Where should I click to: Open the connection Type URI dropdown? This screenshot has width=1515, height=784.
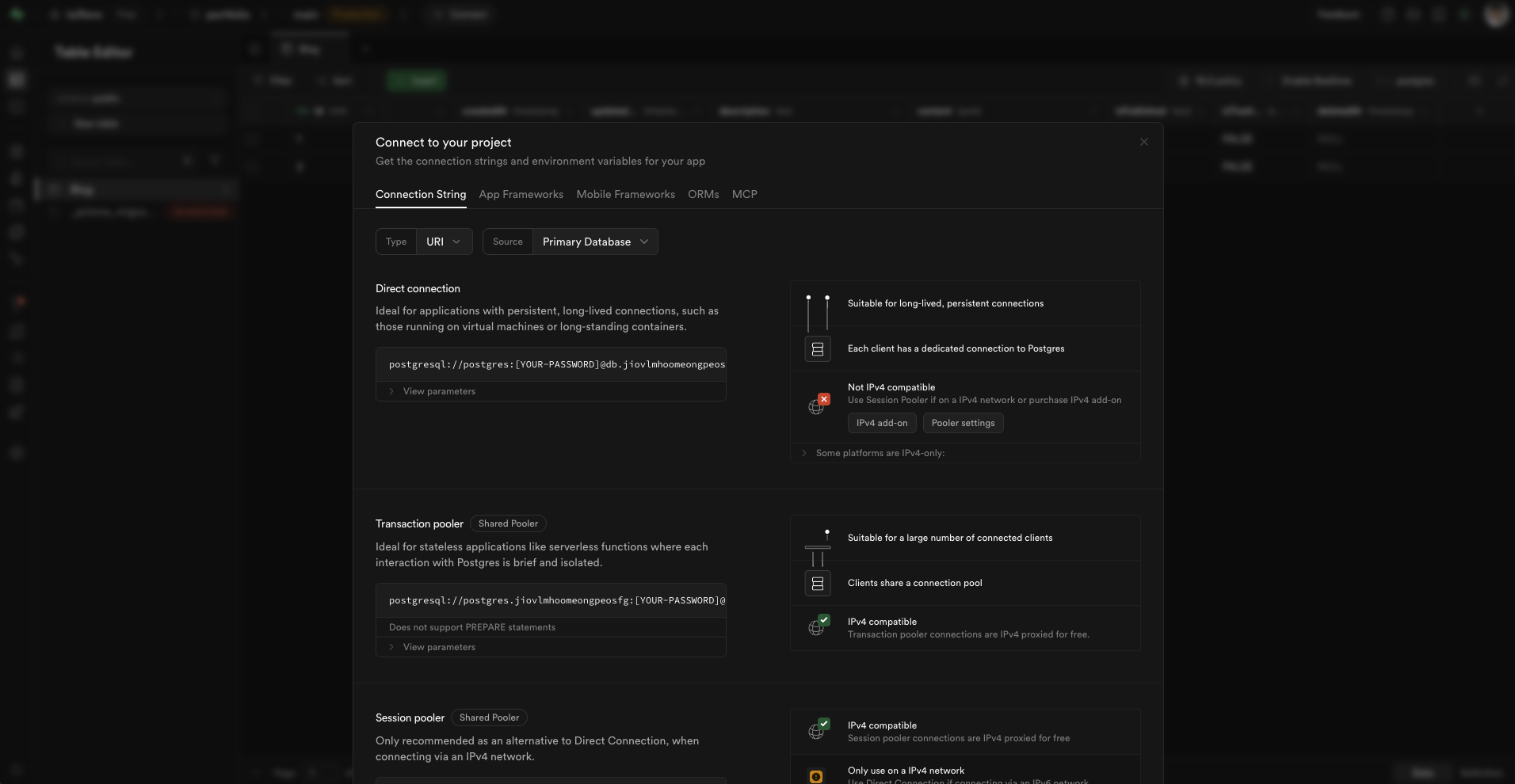444,242
